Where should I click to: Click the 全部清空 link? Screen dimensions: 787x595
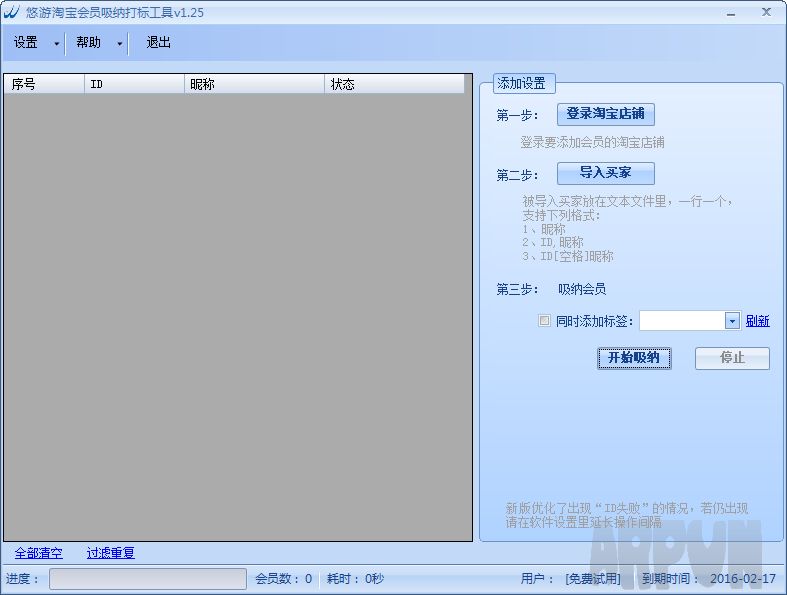39,553
